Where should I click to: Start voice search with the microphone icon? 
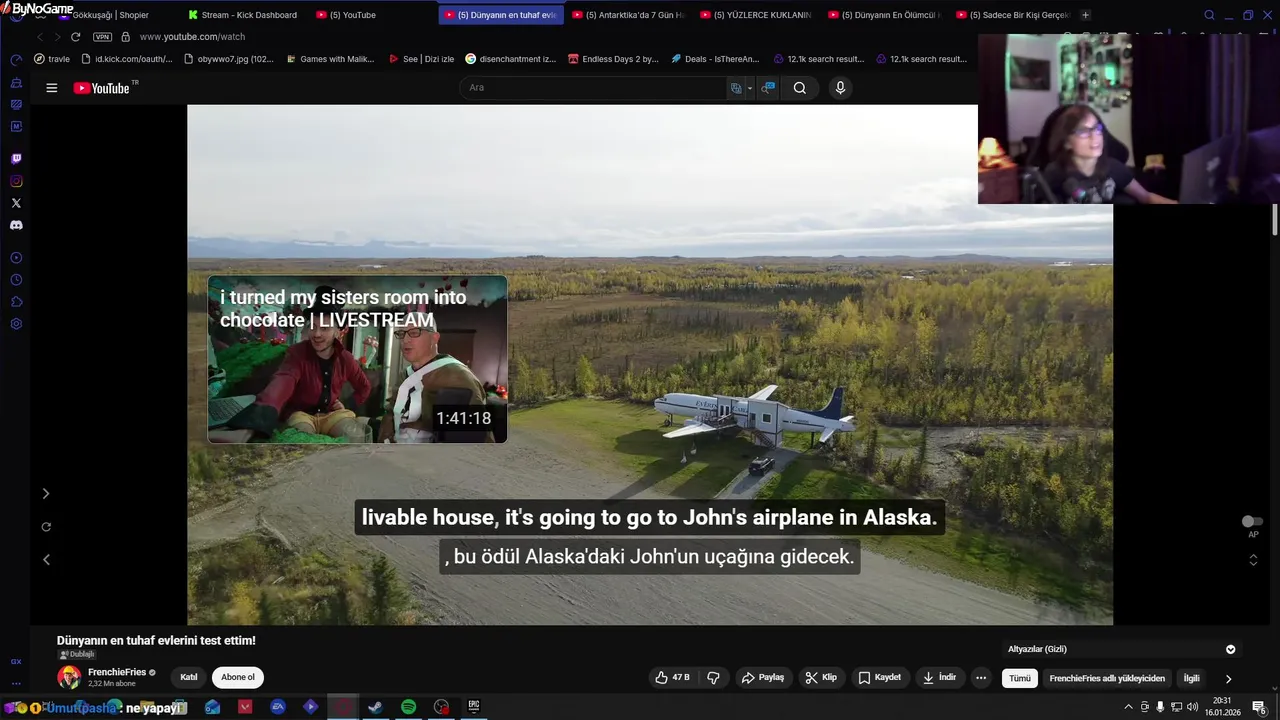click(840, 88)
